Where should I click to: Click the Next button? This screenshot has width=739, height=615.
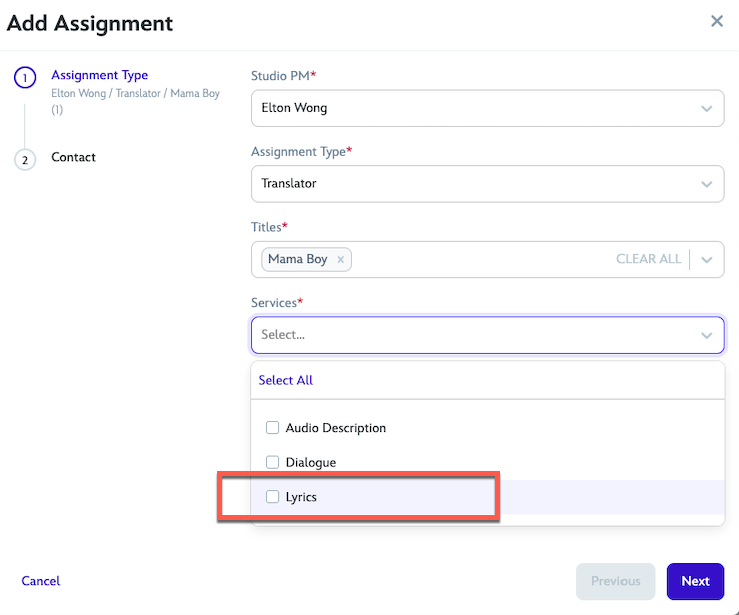coord(695,581)
